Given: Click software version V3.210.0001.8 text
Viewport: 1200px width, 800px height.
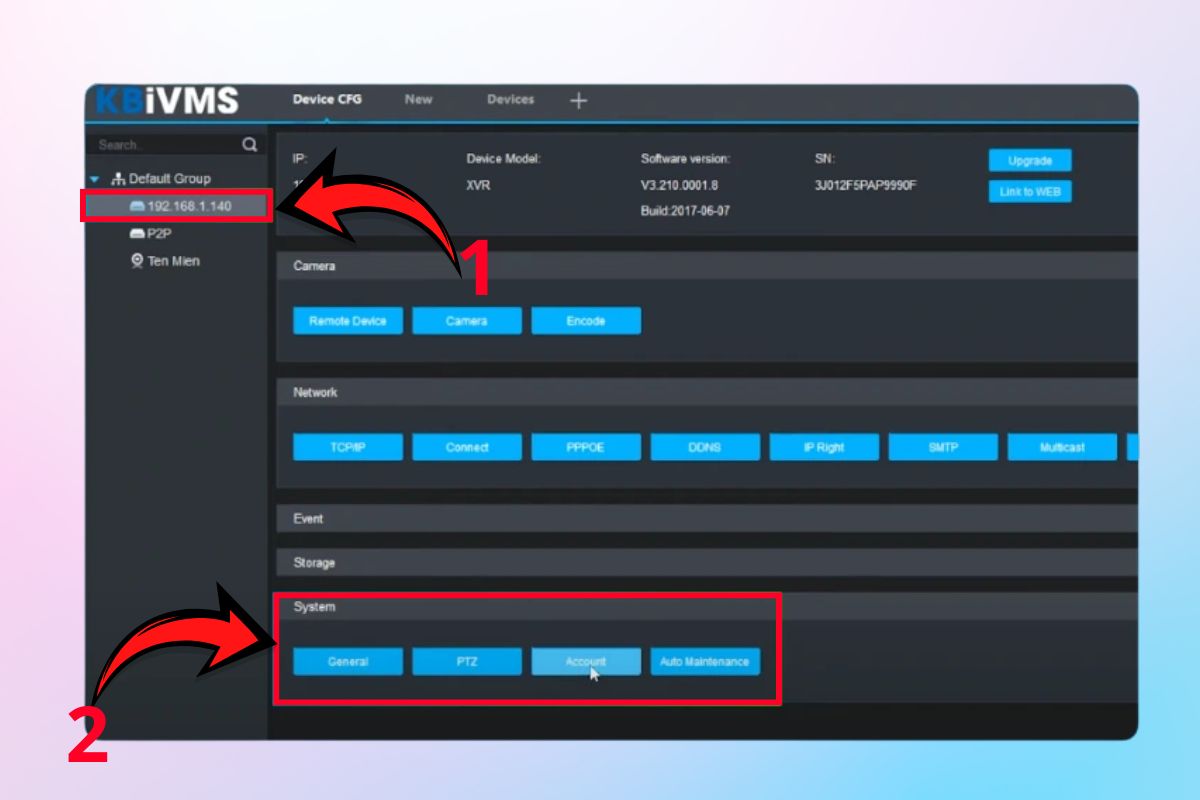Looking at the screenshot, I should point(680,185).
